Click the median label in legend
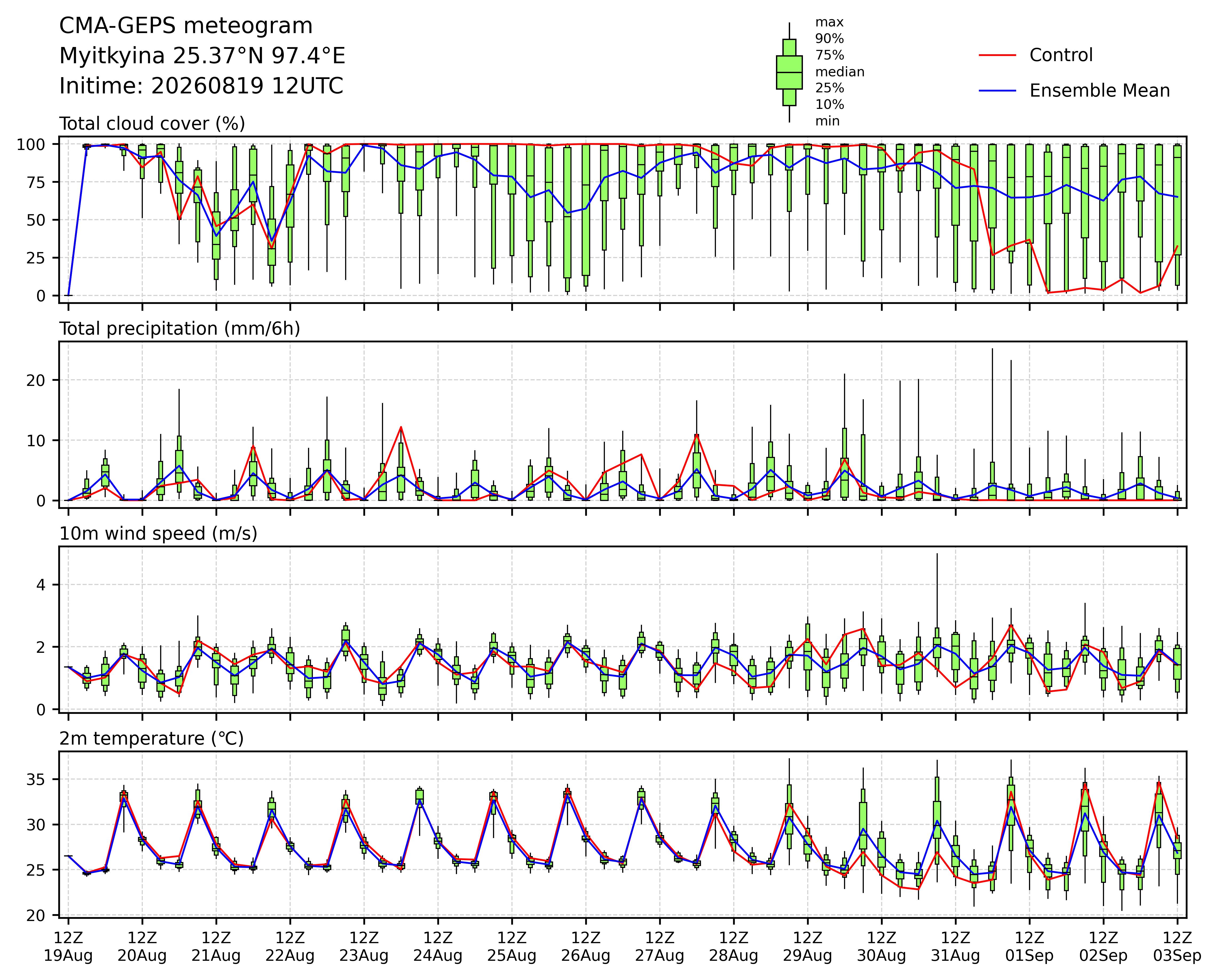This screenshot has width=1218, height=980. [x=839, y=72]
